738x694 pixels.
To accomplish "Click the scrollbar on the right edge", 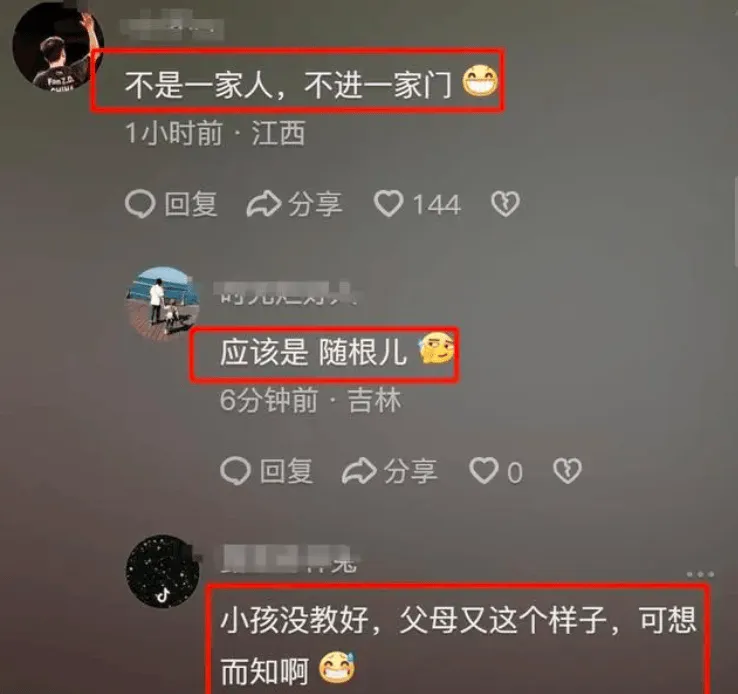I will (736, 221).
